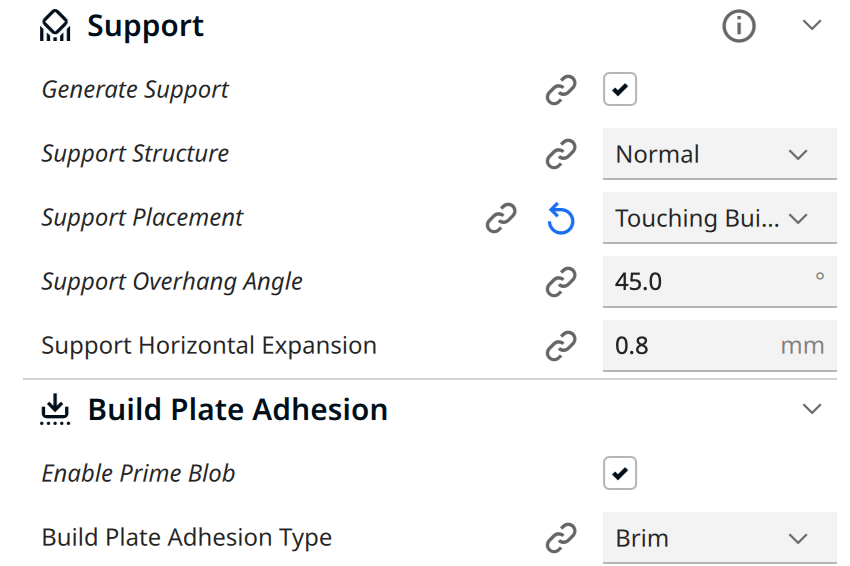Click the Support Overhang Angle field
Viewport: 850px width, 566px height.
[705, 283]
